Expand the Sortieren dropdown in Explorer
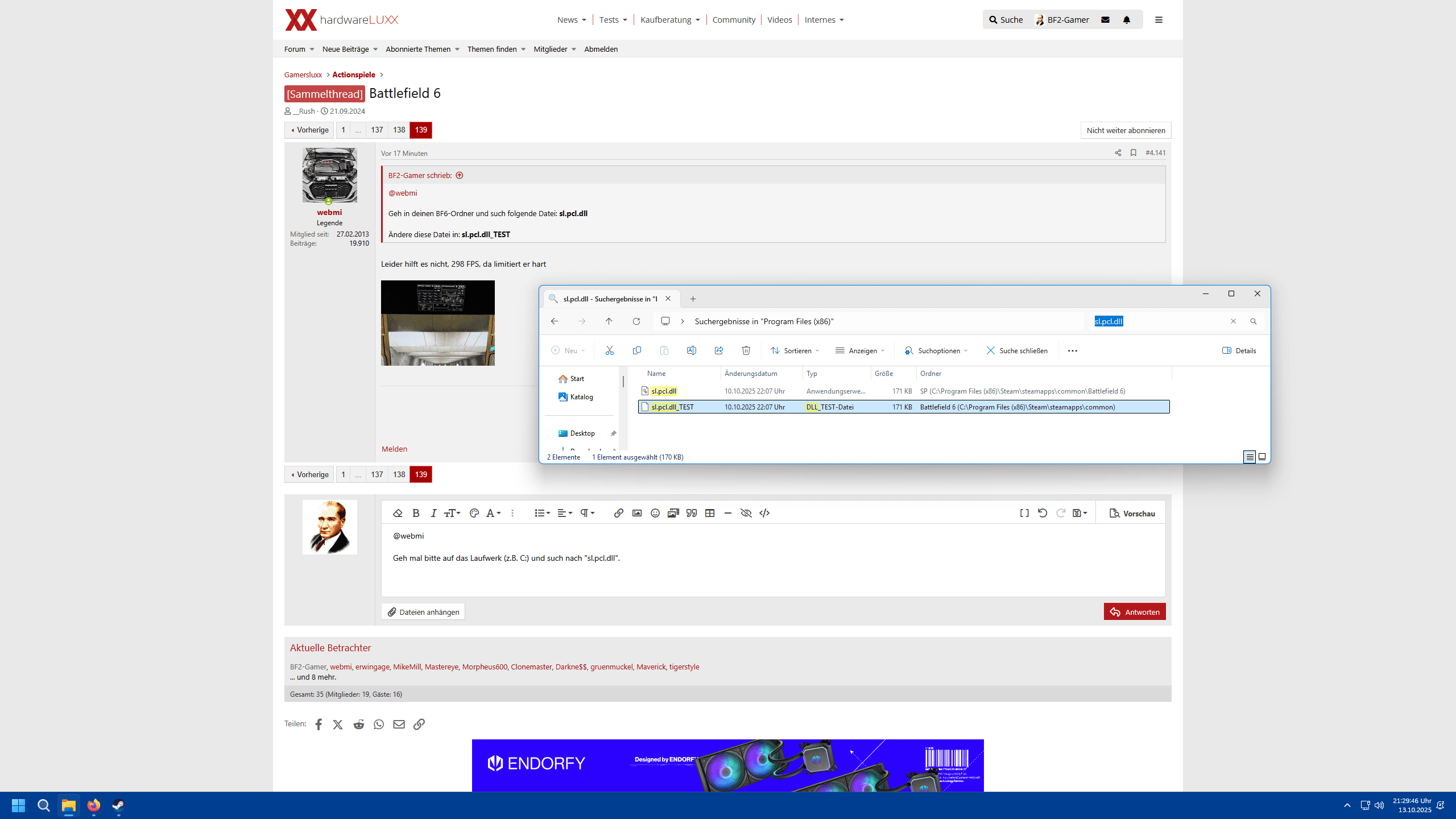 795,350
